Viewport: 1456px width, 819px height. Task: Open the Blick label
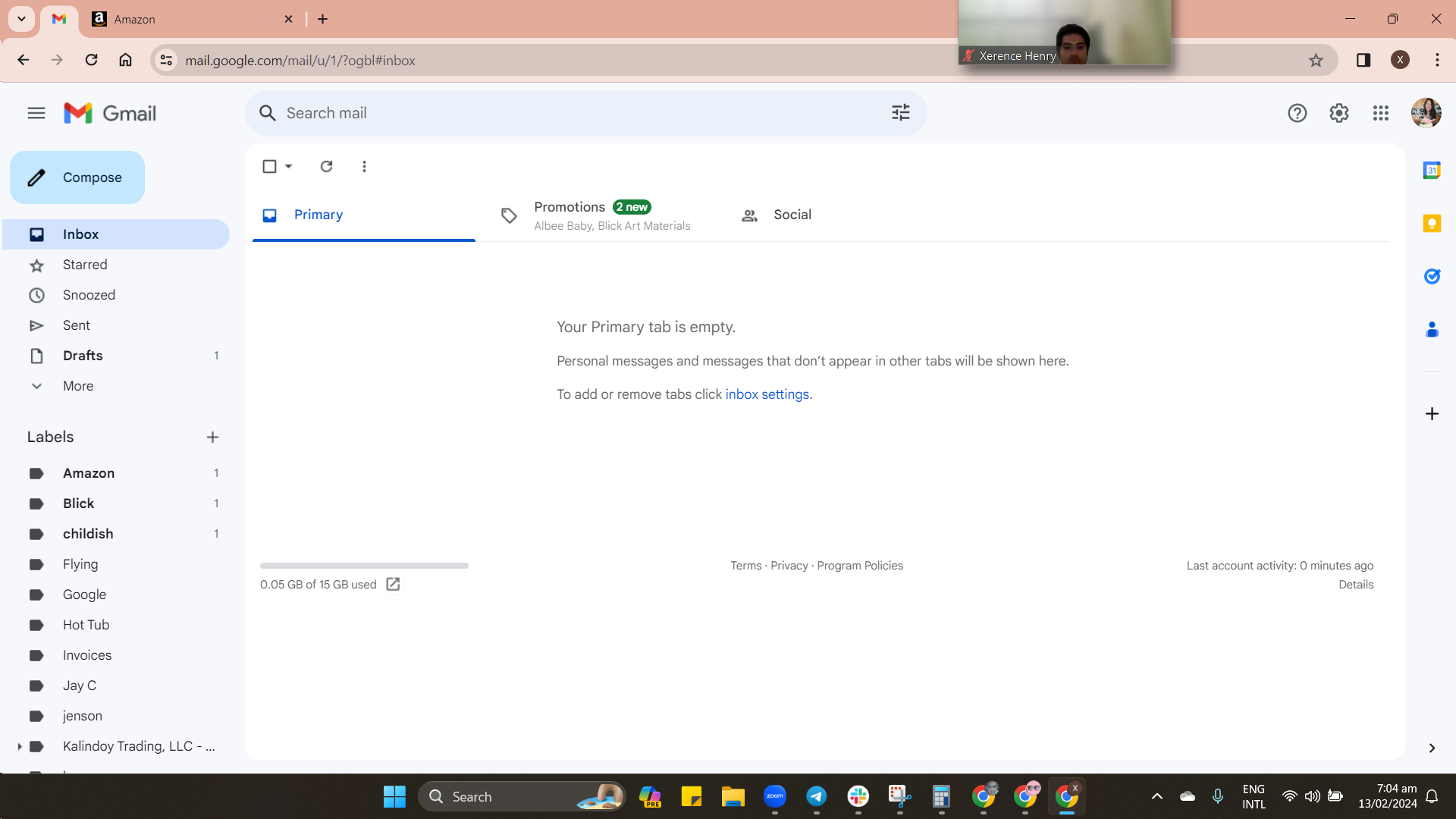[116, 504]
